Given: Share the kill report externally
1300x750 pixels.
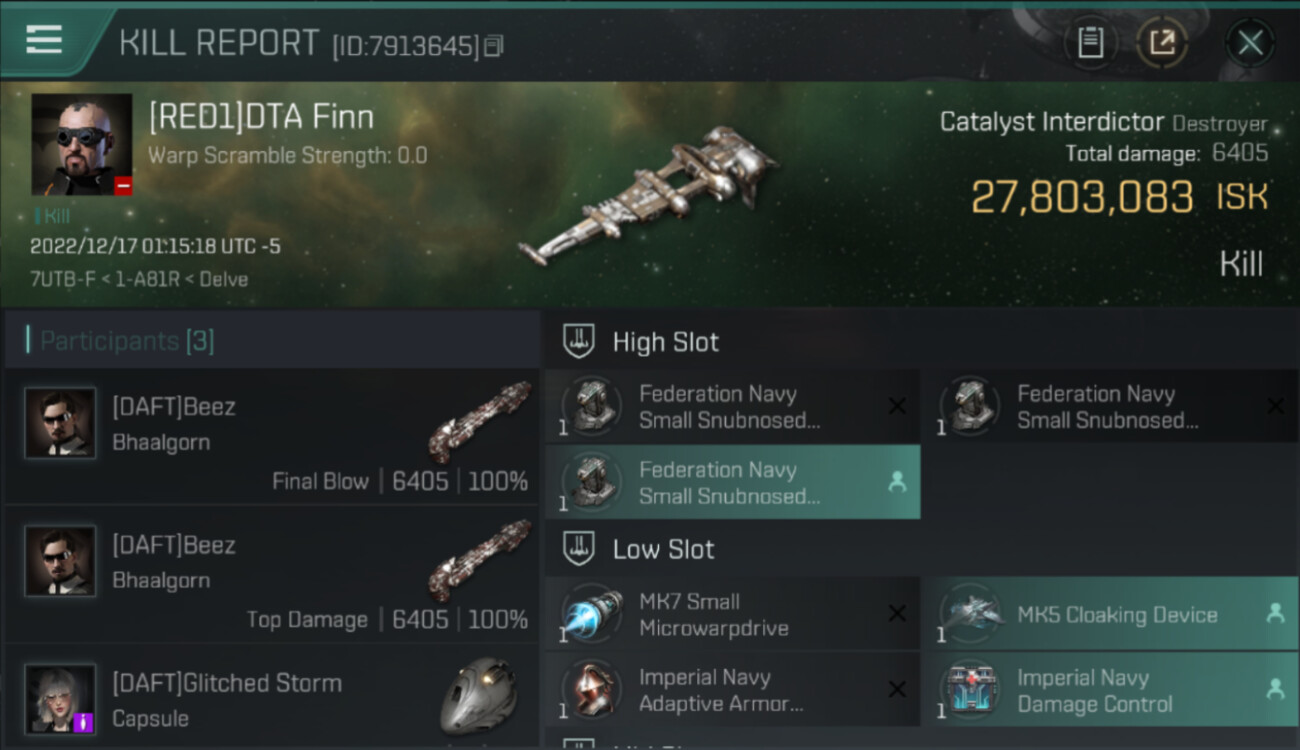Looking at the screenshot, I should [x=1161, y=43].
